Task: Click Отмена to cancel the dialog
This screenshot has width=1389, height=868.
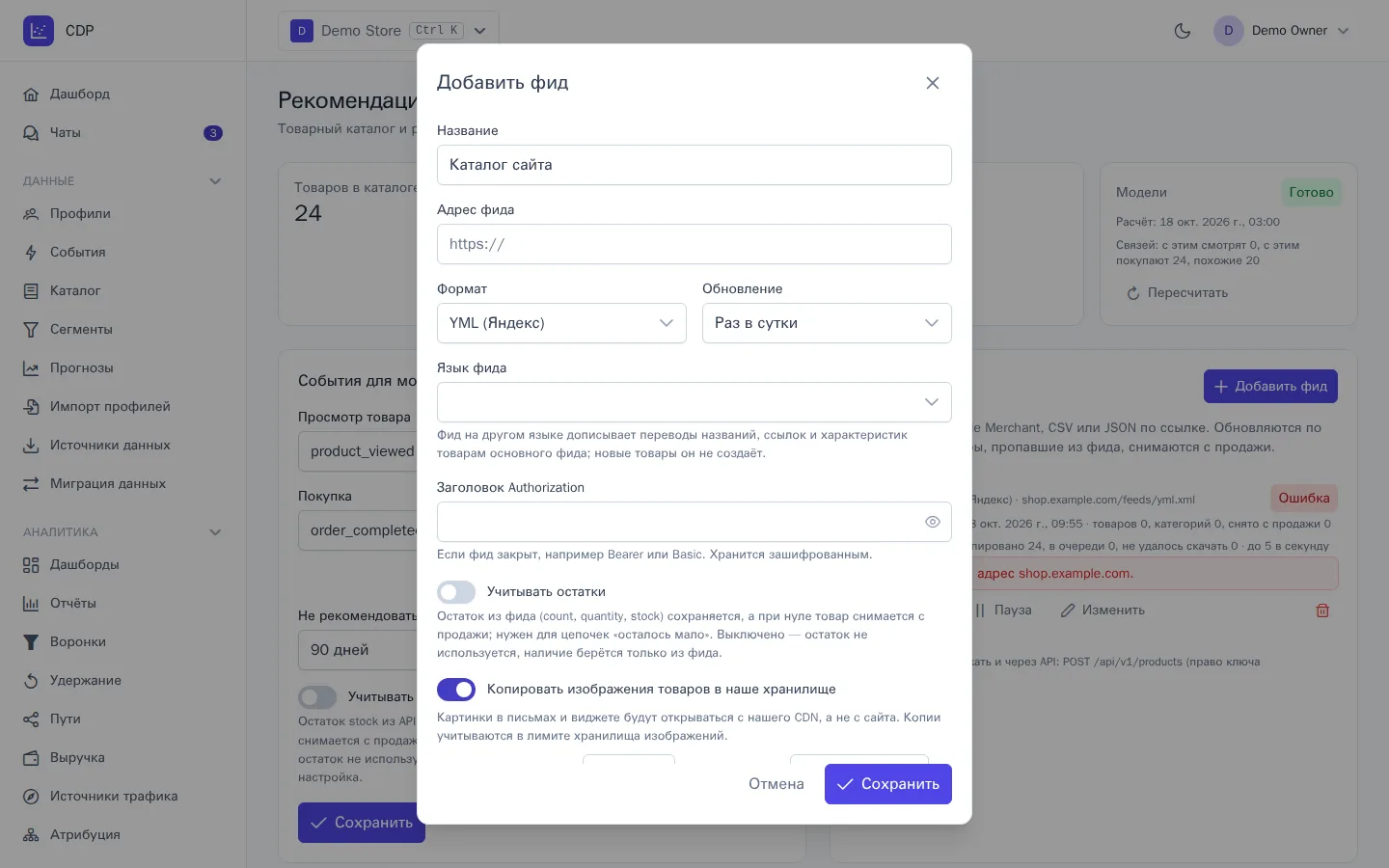Action: click(x=776, y=784)
